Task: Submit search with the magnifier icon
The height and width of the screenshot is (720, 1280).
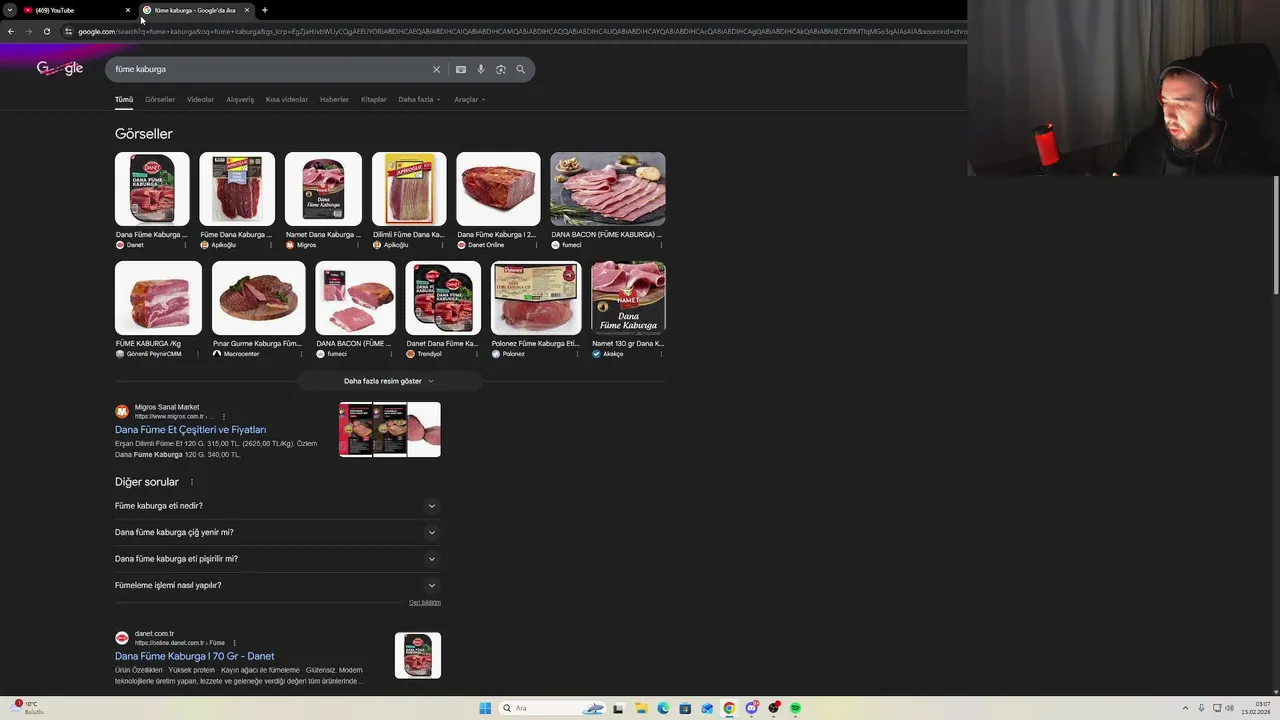Action: tap(521, 69)
